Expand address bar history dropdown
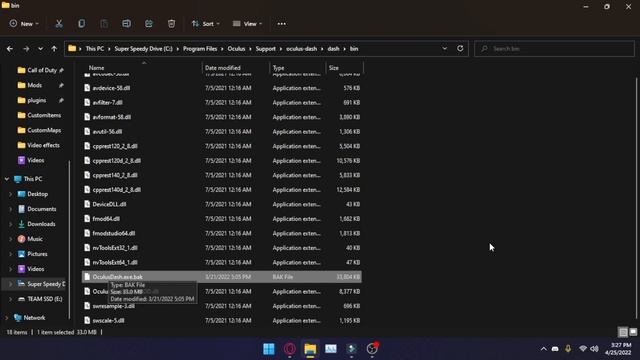Viewport: 640px width, 360px height. pyautogui.click(x=444, y=48)
